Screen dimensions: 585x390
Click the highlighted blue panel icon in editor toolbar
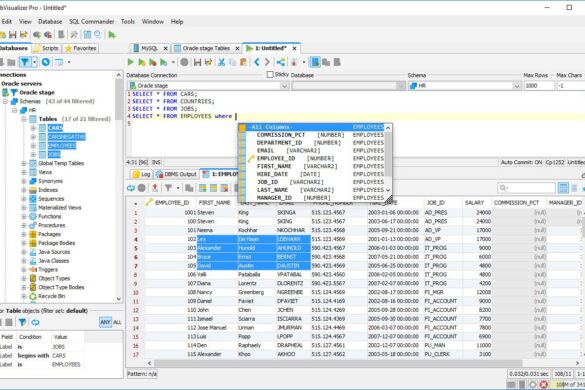coord(315,62)
